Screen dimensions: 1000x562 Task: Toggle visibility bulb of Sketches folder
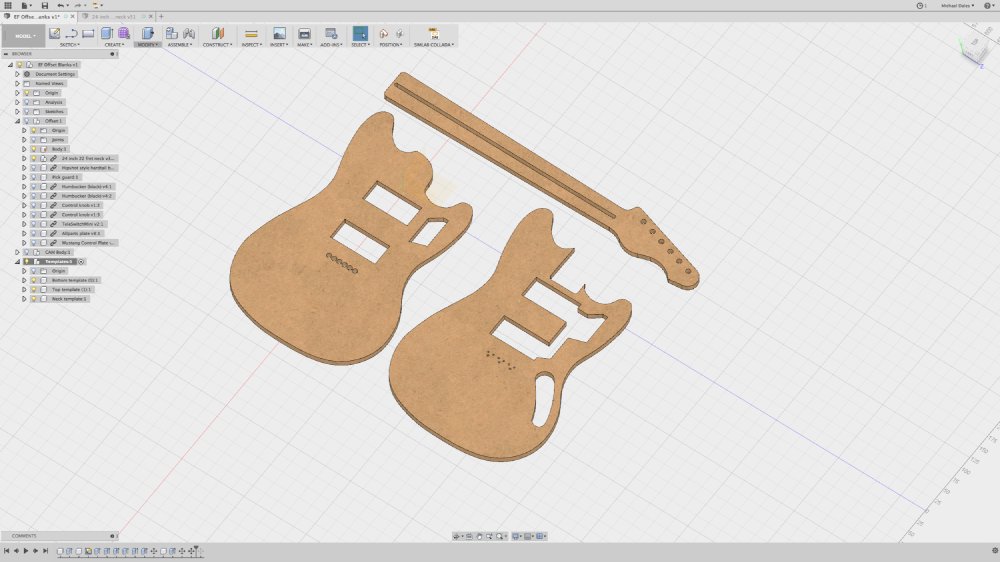(x=27, y=112)
